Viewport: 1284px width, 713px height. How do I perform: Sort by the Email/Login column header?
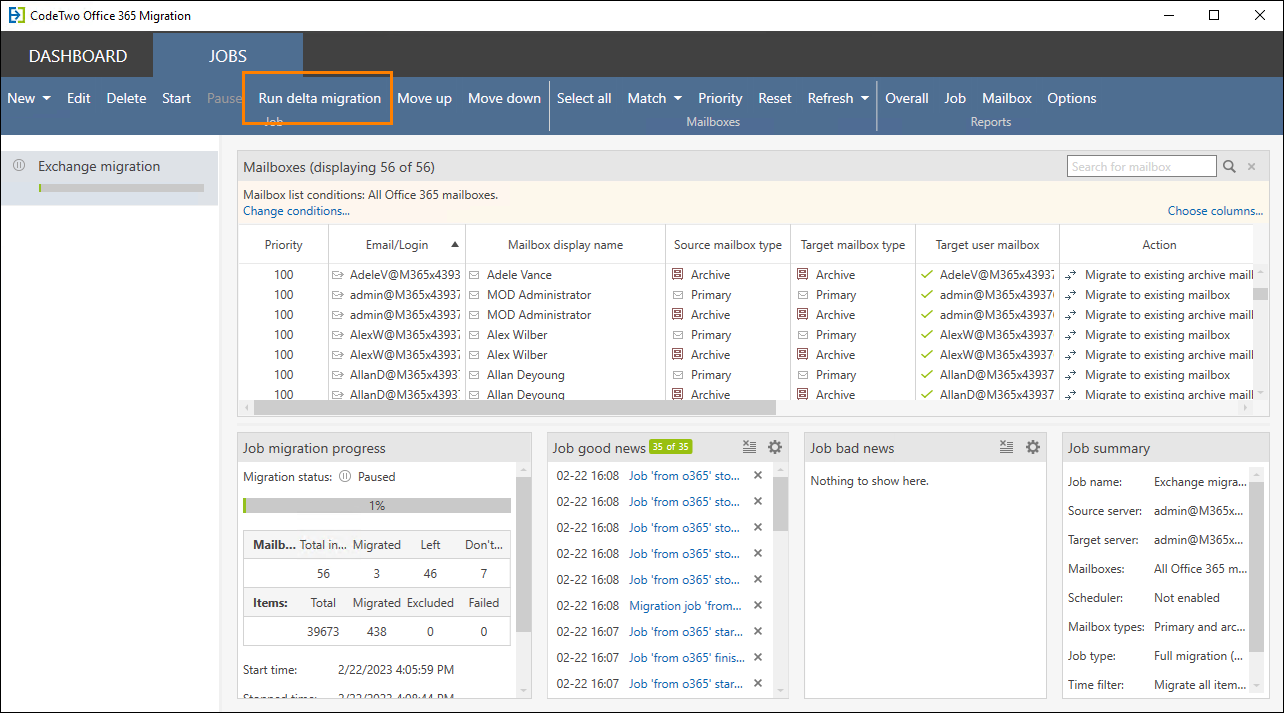[398, 244]
